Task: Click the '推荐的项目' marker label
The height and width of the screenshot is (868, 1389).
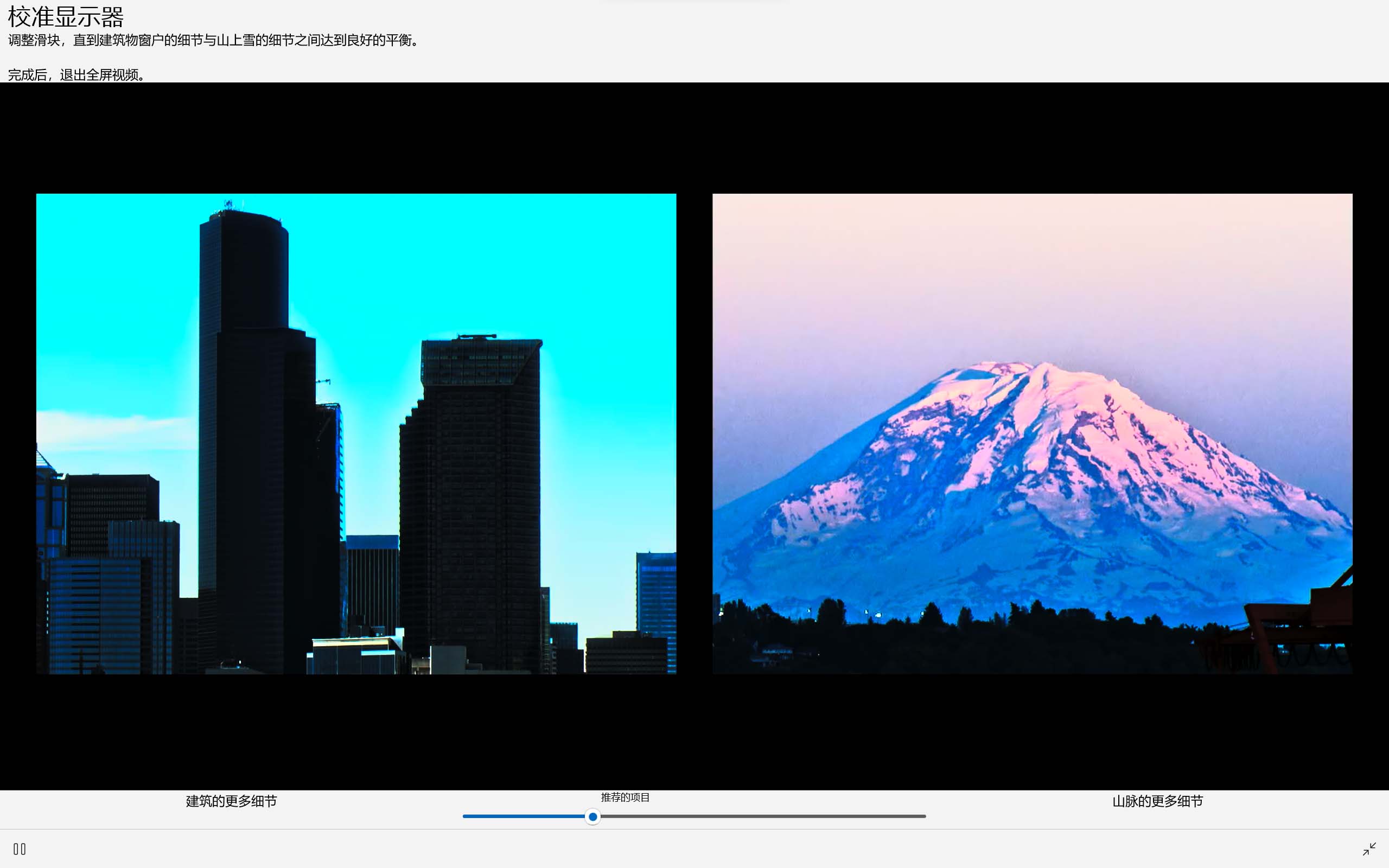Action: [625, 797]
